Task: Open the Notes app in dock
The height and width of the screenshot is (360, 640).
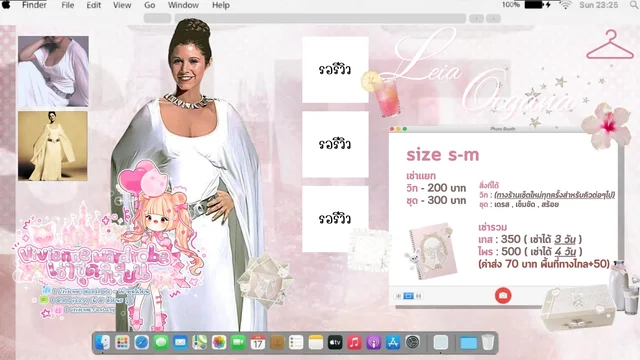Action: [316, 342]
